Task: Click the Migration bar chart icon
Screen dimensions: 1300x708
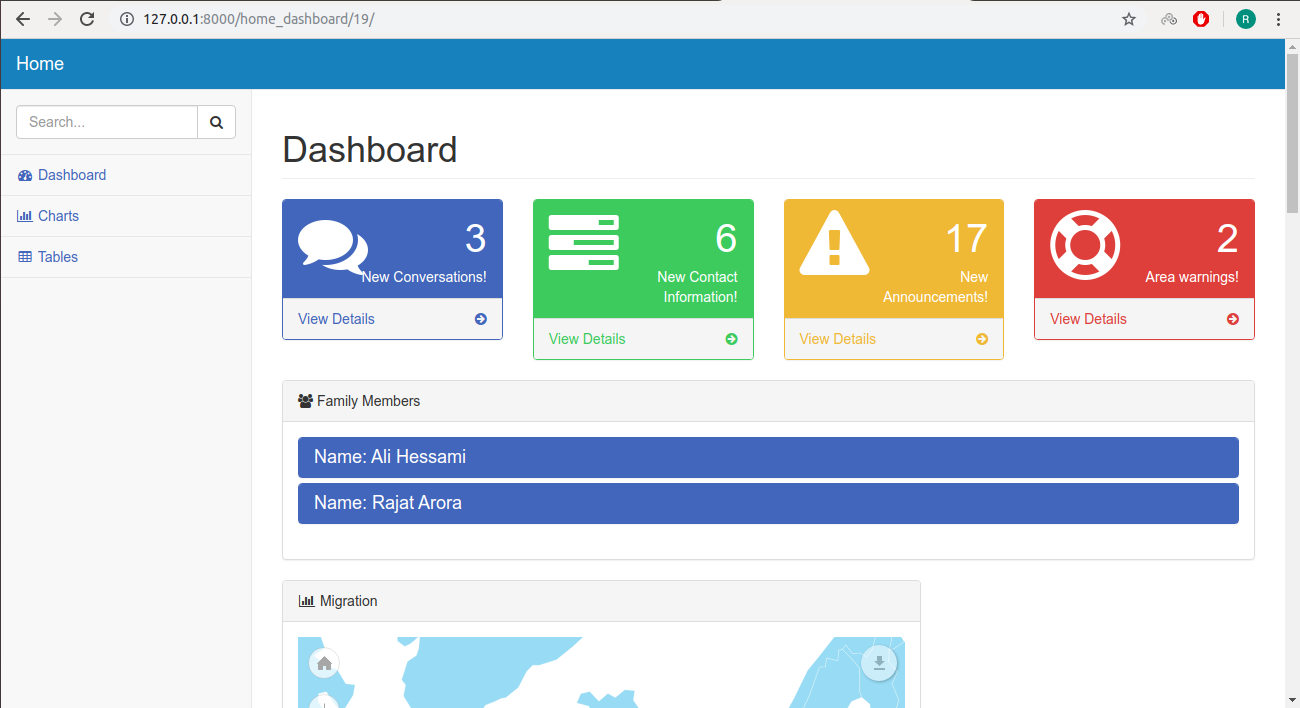Action: (306, 601)
